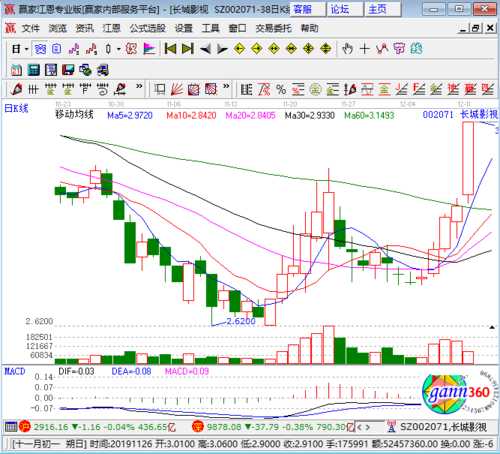
Task: Open the 浏览 menu
Action: 58,29
